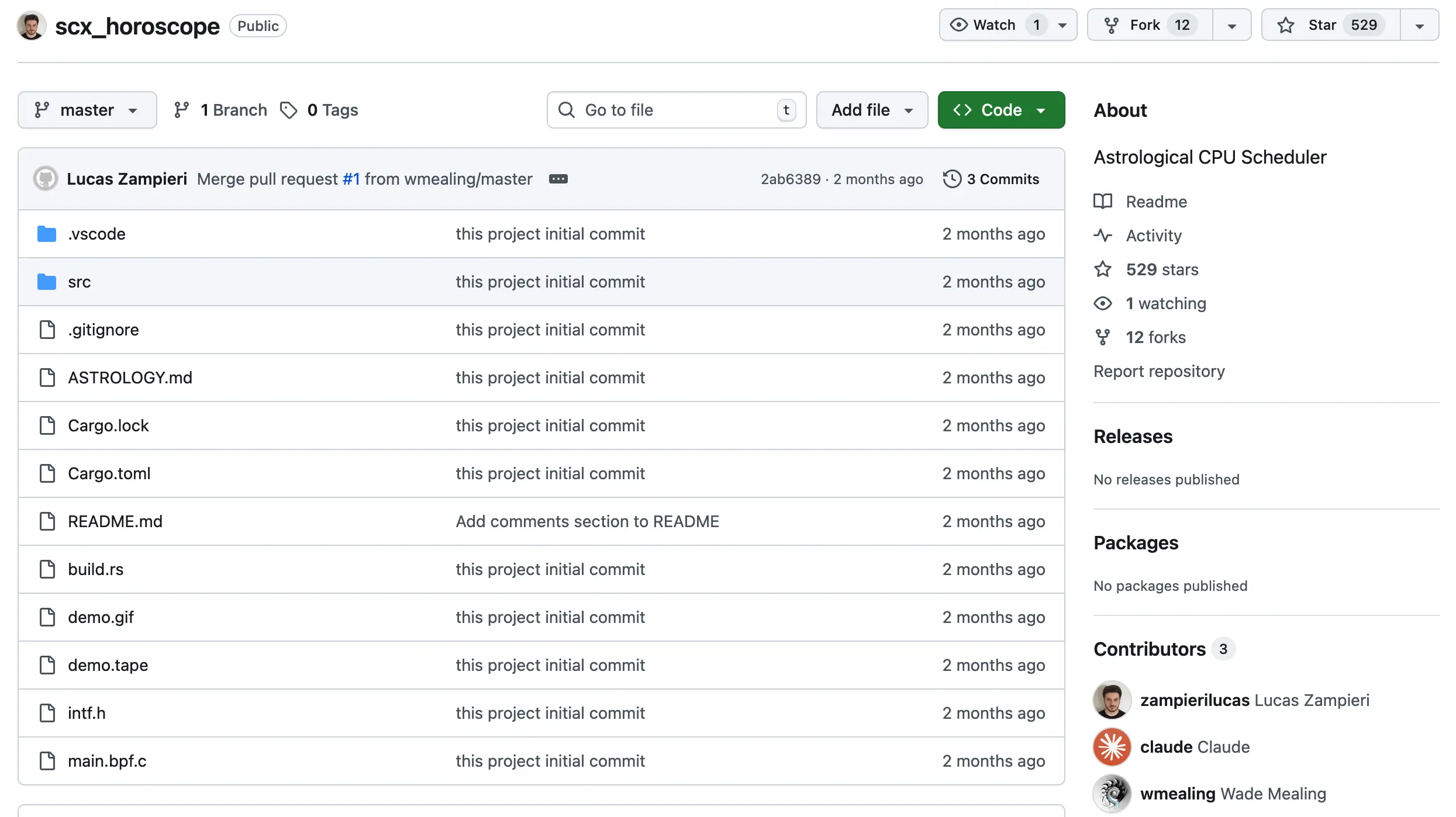This screenshot has height=817, width=1456.
Task: Click the star icon in Star button
Action: coord(1286,25)
